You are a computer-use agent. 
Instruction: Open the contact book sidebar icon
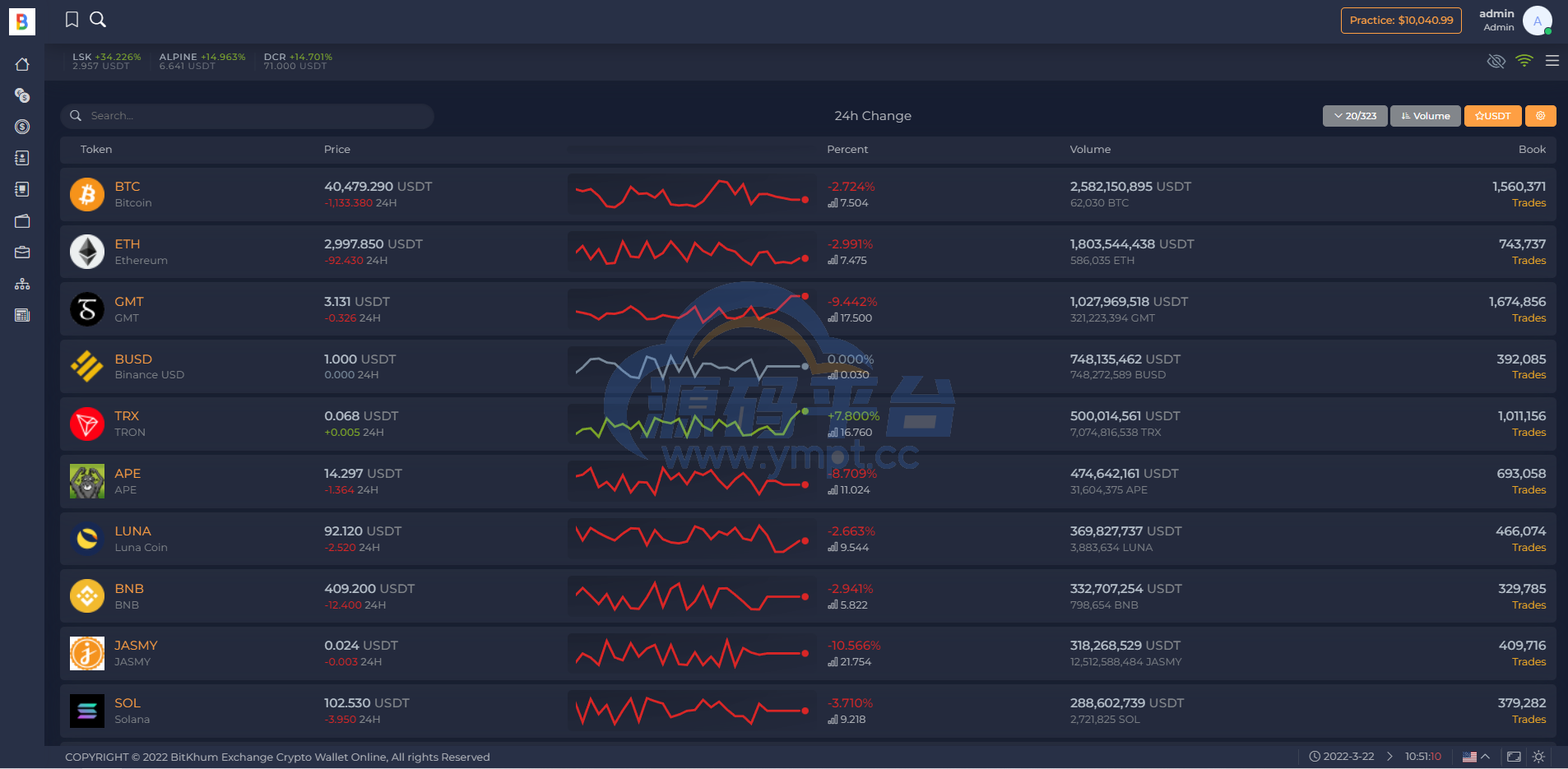click(x=22, y=158)
